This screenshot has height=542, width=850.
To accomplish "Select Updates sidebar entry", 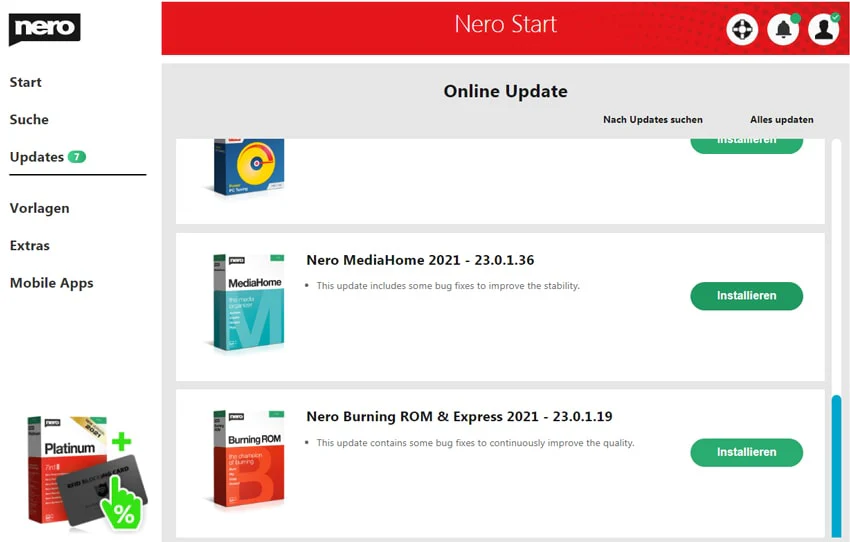I will (x=37, y=157).
